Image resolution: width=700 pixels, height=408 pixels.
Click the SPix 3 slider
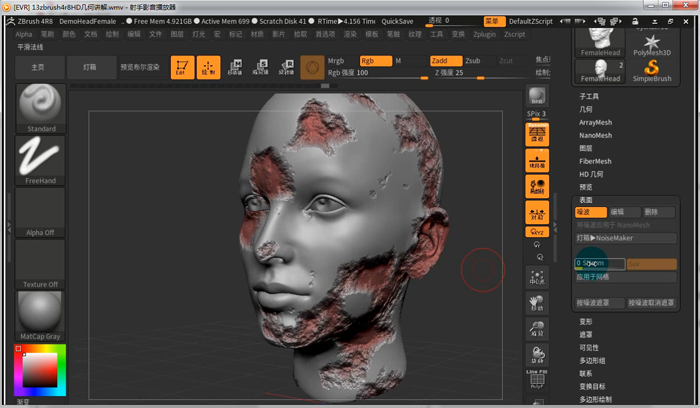coord(537,115)
